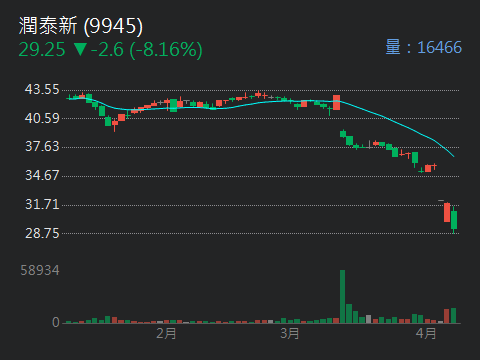
Task: Click the last red candlestick near 31.71
Action: click(x=447, y=212)
